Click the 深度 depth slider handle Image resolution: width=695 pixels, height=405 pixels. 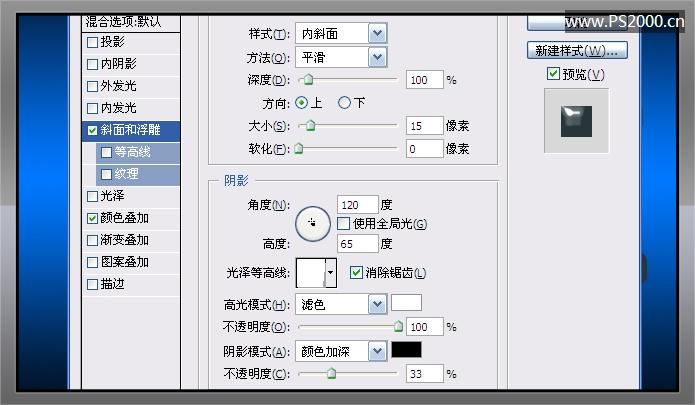308,80
